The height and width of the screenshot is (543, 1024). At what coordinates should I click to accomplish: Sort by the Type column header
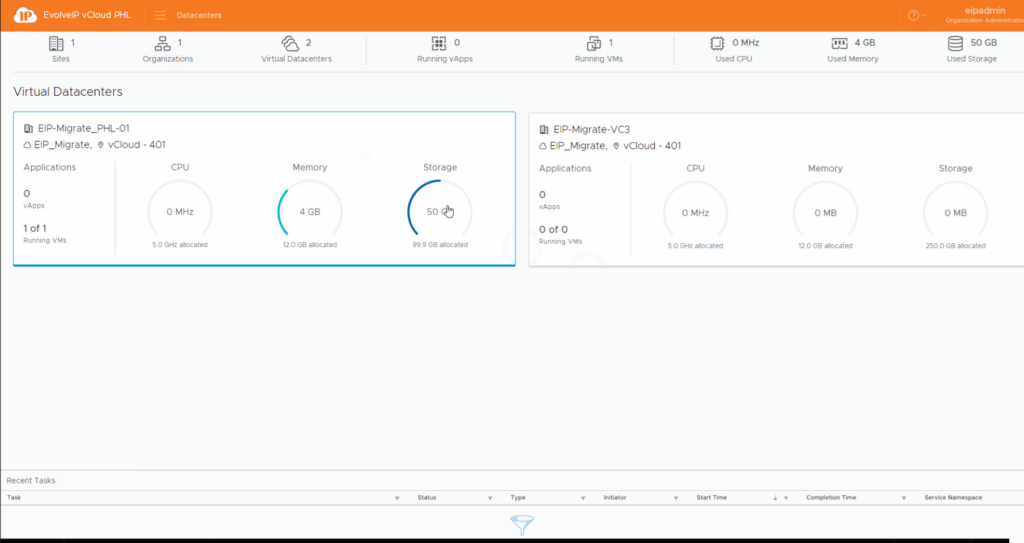[x=518, y=497]
